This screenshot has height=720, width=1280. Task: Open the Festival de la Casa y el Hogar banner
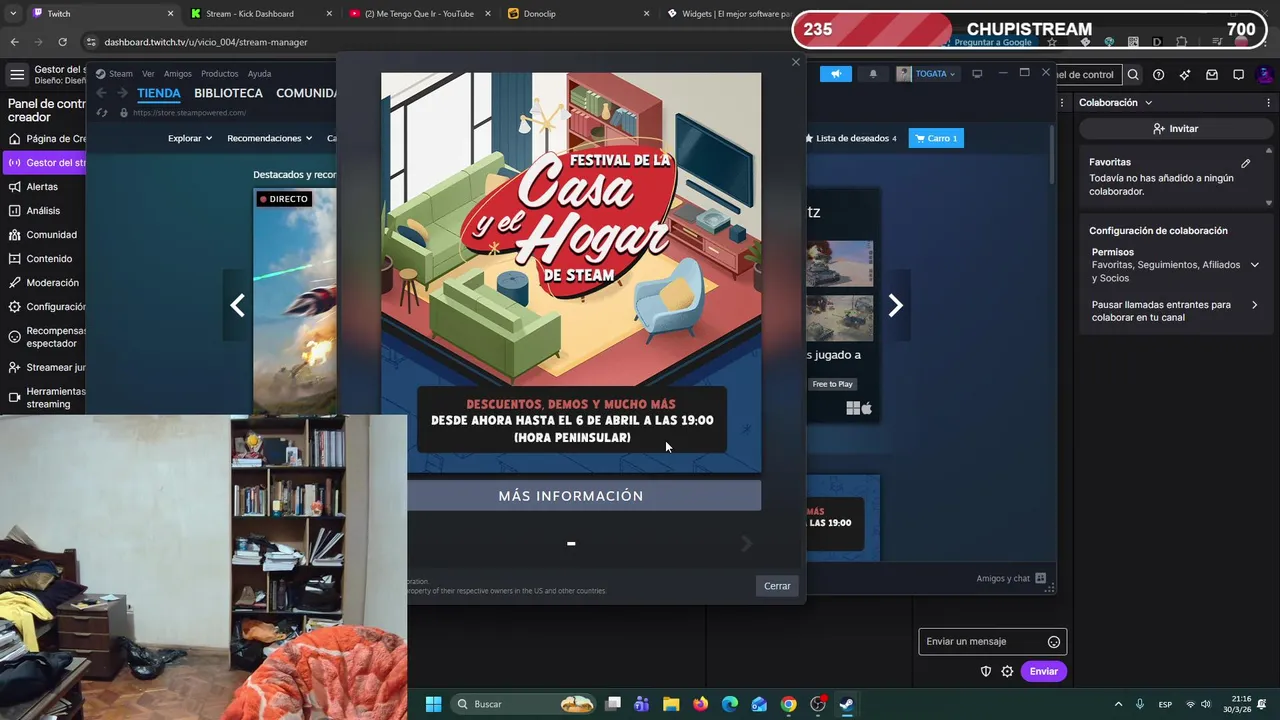pyautogui.click(x=571, y=272)
